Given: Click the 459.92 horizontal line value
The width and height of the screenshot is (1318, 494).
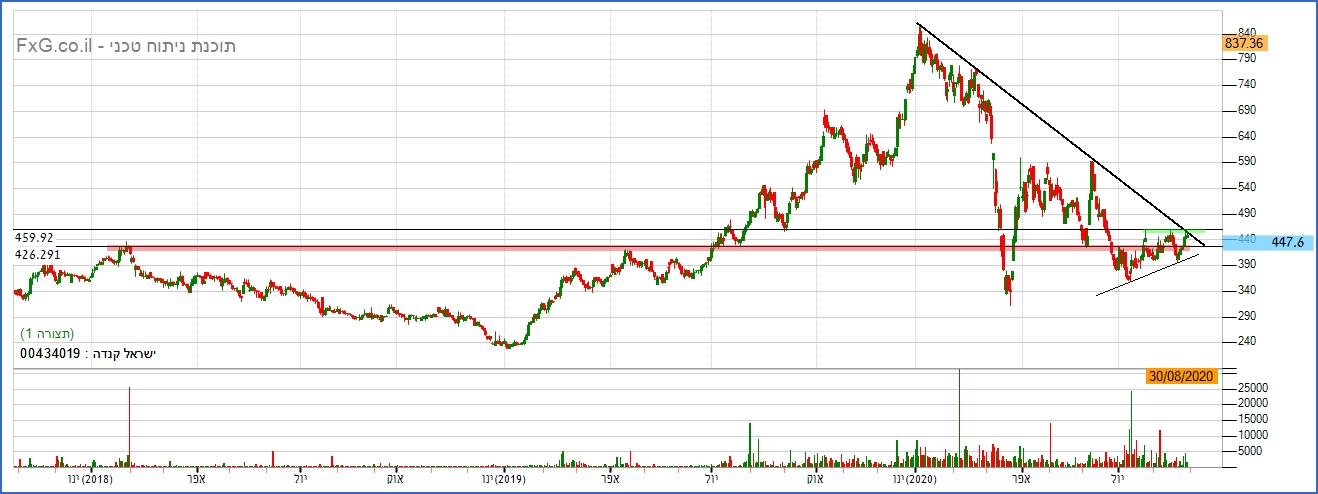Looking at the screenshot, I should point(34,237).
